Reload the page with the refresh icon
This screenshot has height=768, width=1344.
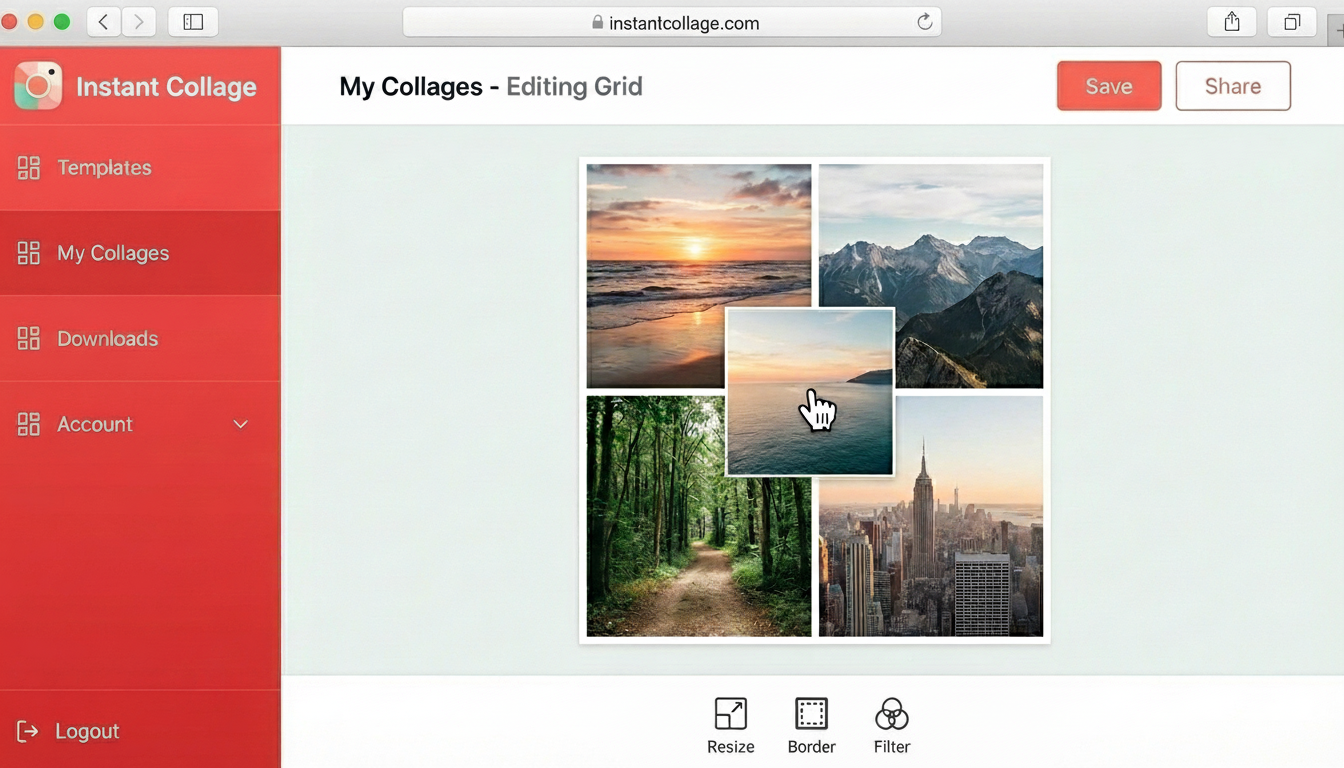point(925,21)
